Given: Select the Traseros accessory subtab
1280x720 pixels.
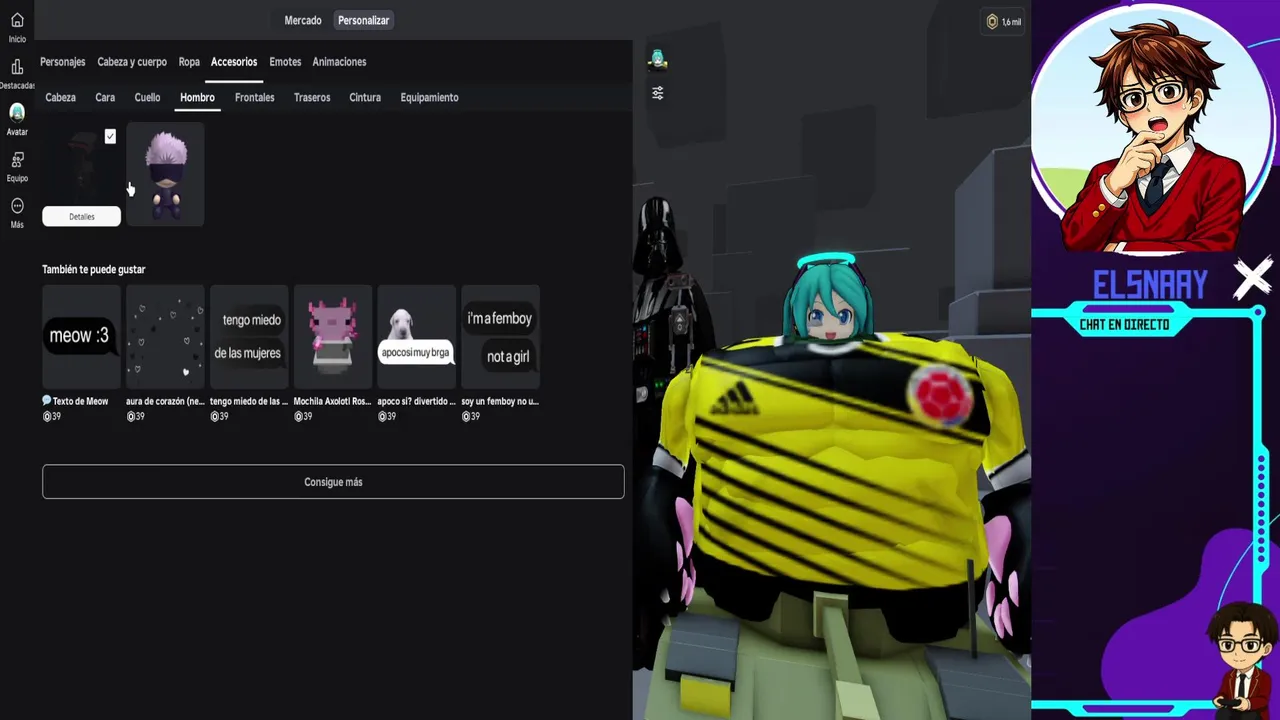Looking at the screenshot, I should pyautogui.click(x=312, y=98).
